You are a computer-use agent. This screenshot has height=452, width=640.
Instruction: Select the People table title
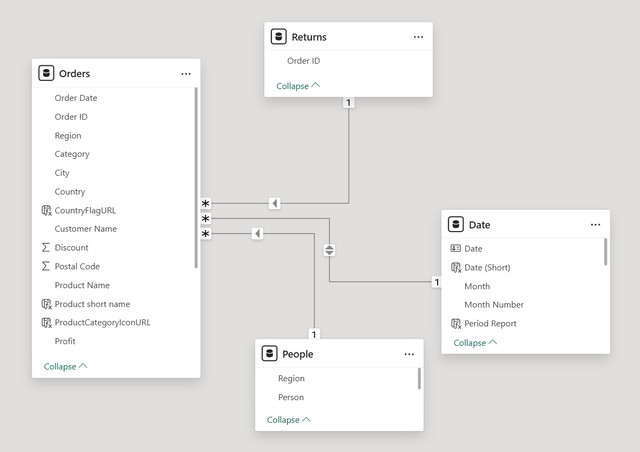click(x=298, y=354)
